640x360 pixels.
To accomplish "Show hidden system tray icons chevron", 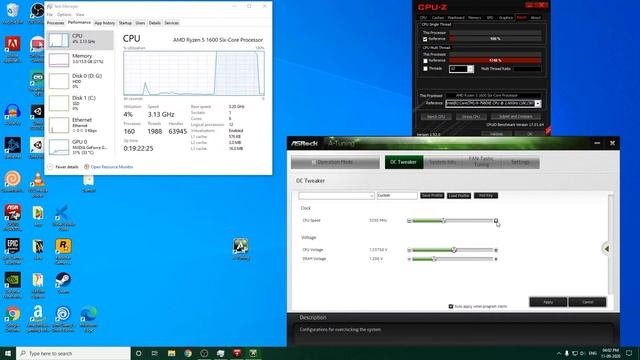I will (558, 353).
